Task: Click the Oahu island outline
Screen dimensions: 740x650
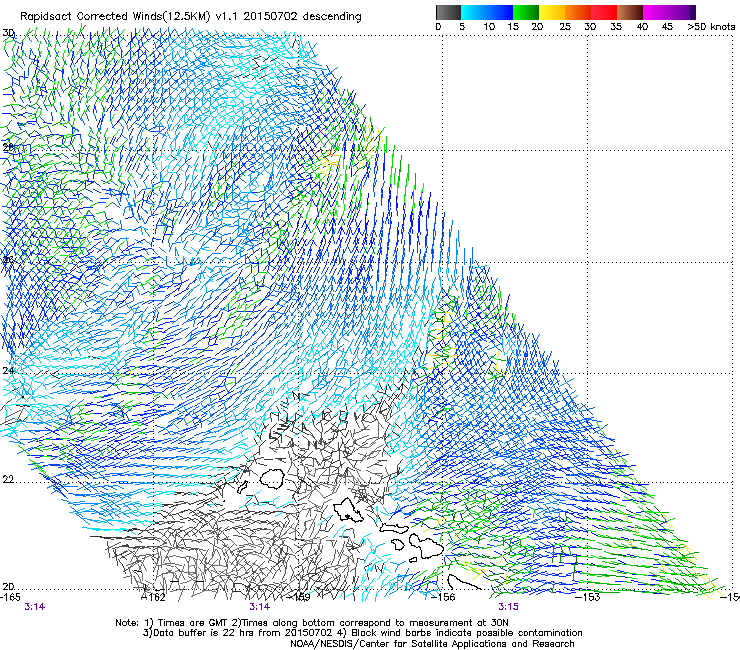Action: [349, 511]
